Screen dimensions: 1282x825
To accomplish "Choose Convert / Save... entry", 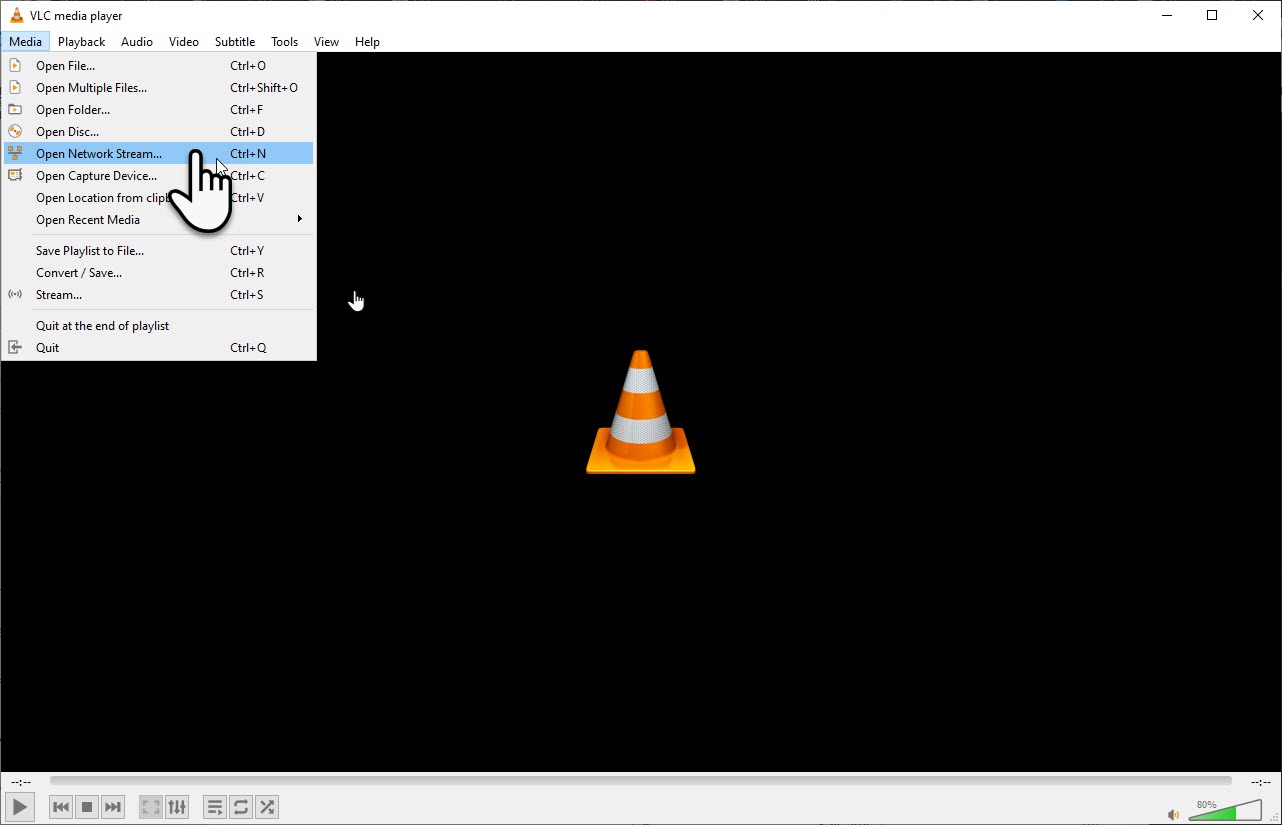I will coord(159,273).
